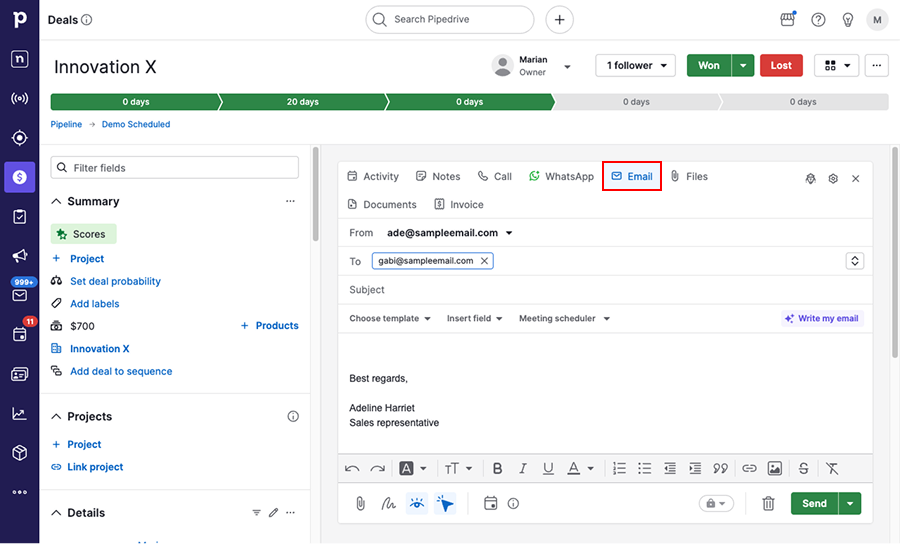
Task: Toggle link click tracking cursor icon
Action: [445, 504]
